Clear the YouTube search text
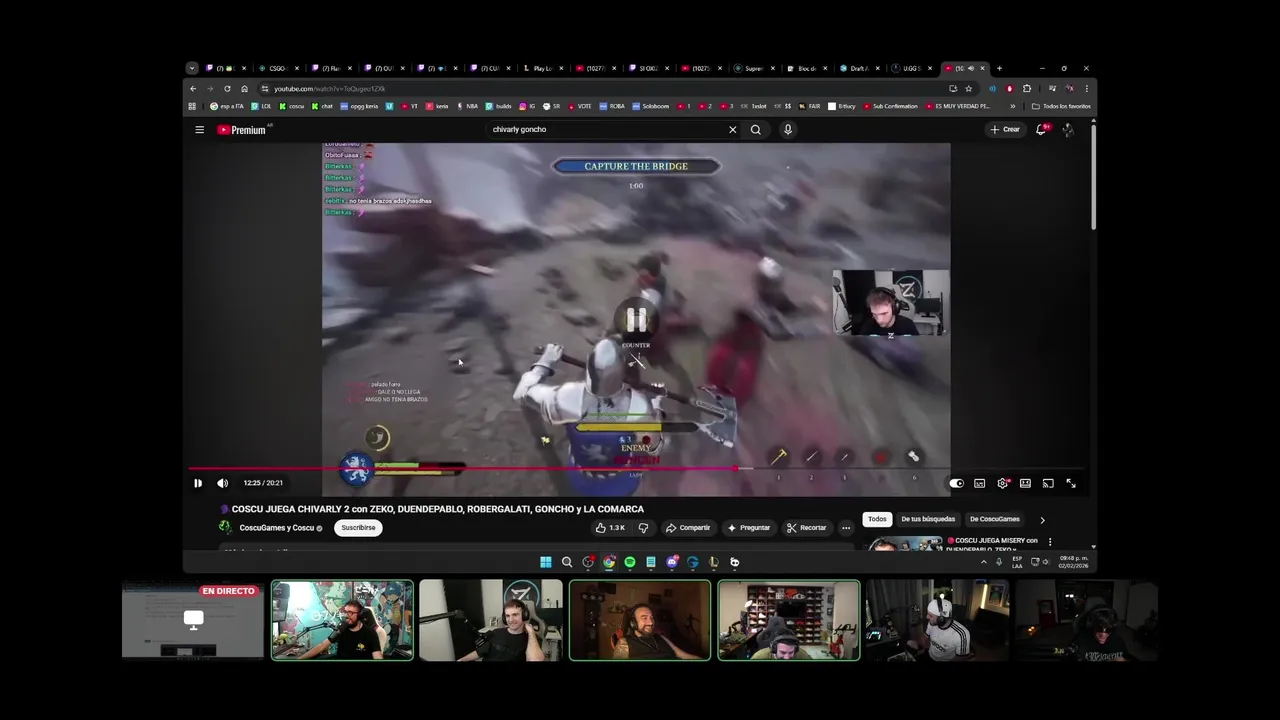This screenshot has width=1280, height=720. pos(732,129)
